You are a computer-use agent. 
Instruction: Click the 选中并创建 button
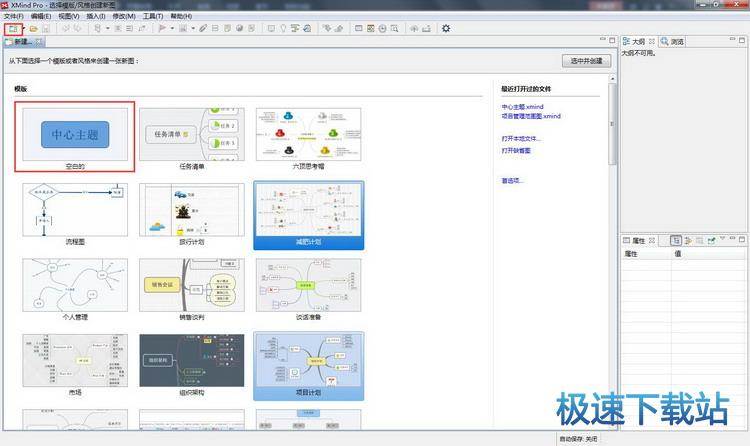[x=586, y=61]
